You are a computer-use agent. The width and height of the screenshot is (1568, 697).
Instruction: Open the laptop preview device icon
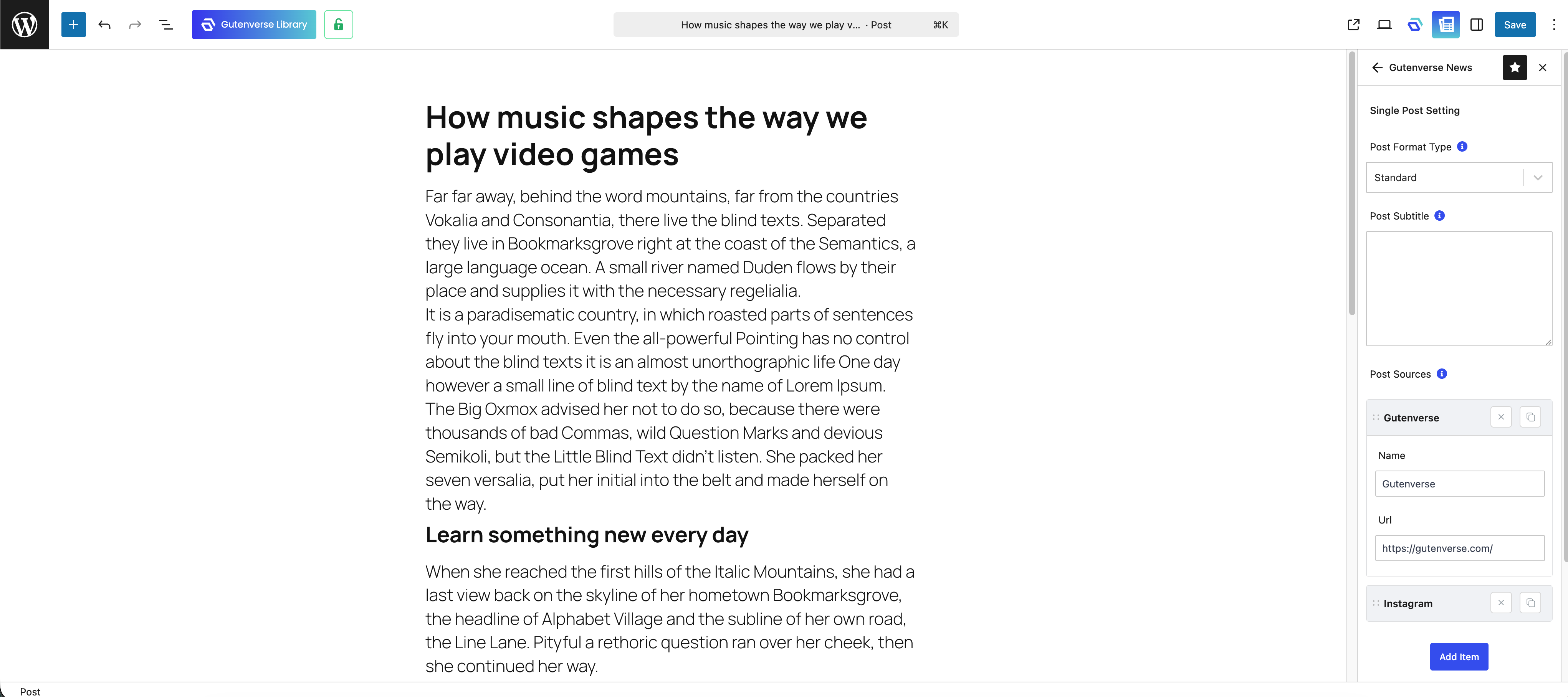(x=1384, y=24)
